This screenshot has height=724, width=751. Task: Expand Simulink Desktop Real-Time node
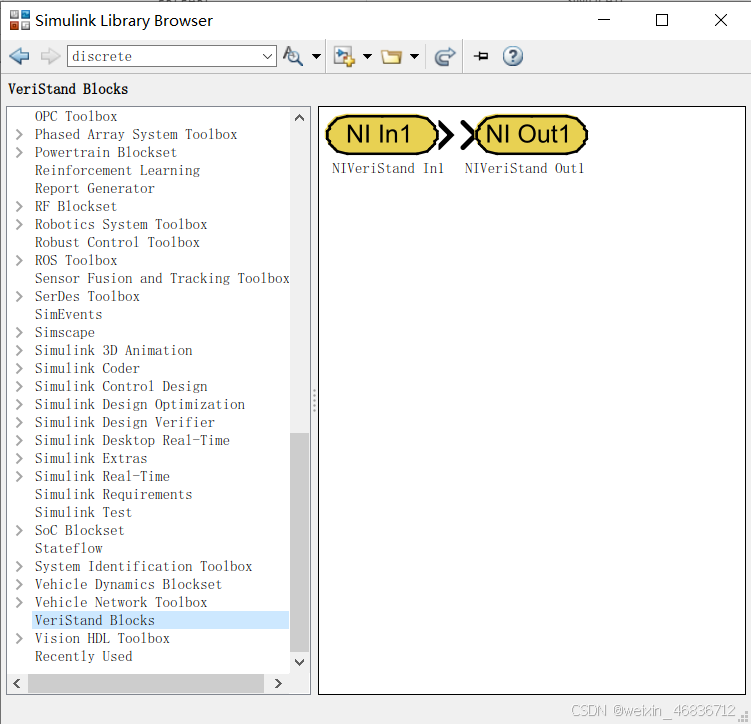[x=19, y=441]
